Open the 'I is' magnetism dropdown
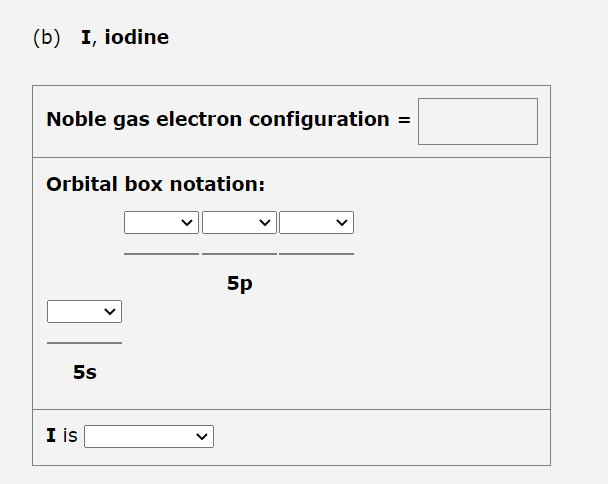The width and height of the screenshot is (608, 484). tap(149, 436)
